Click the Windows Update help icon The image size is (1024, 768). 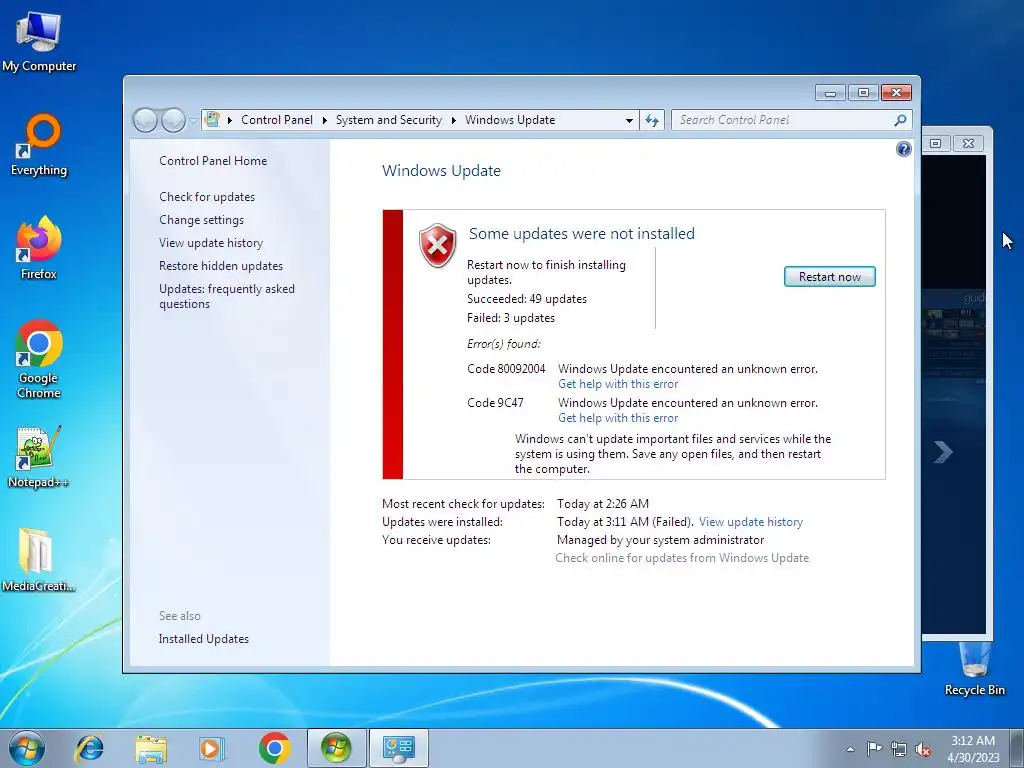point(903,150)
